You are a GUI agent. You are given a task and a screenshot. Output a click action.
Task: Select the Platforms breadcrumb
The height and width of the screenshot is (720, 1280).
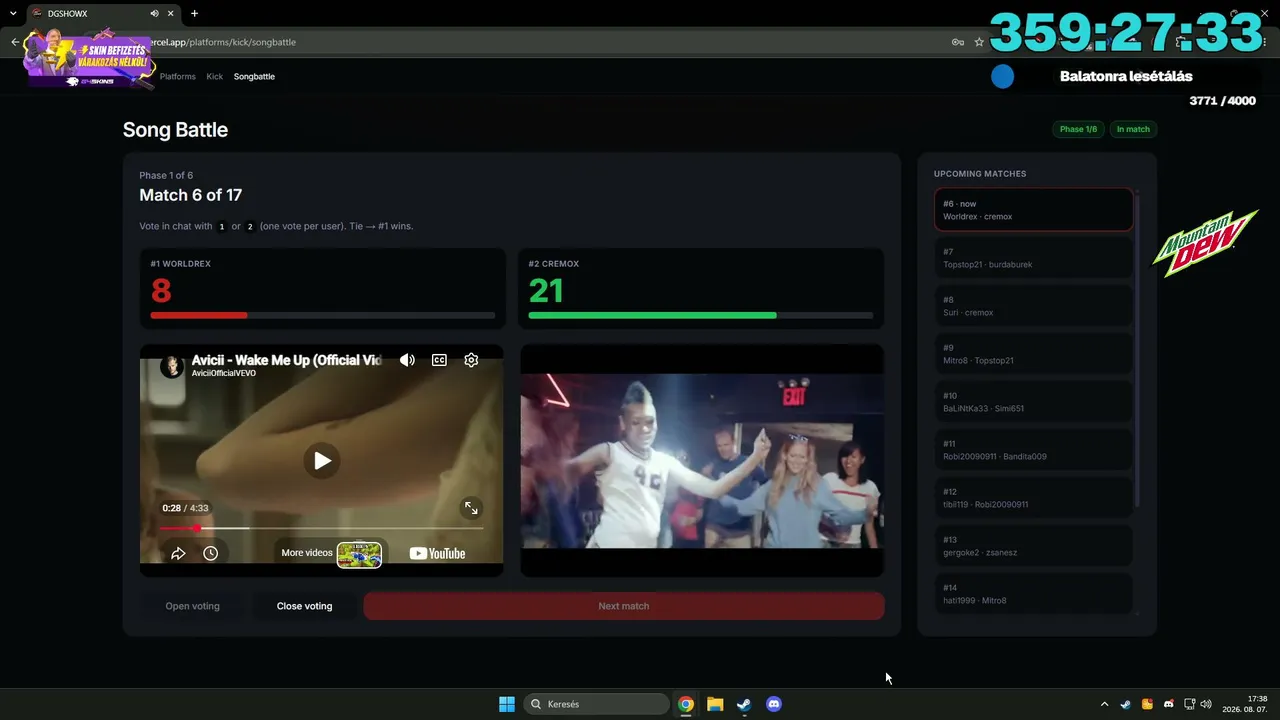(x=178, y=76)
